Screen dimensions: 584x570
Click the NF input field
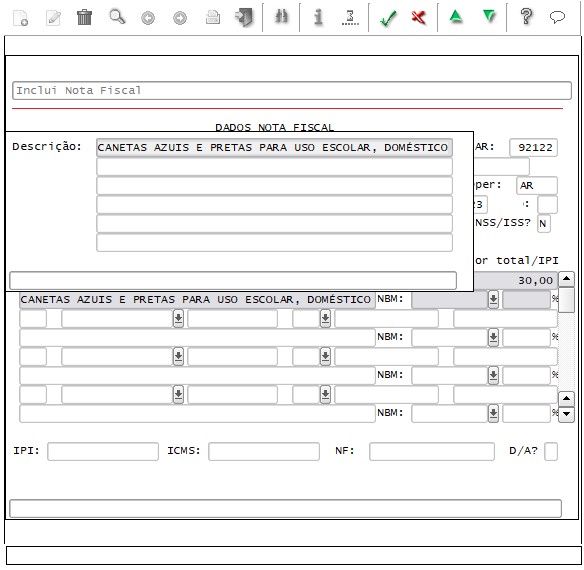(x=432, y=452)
